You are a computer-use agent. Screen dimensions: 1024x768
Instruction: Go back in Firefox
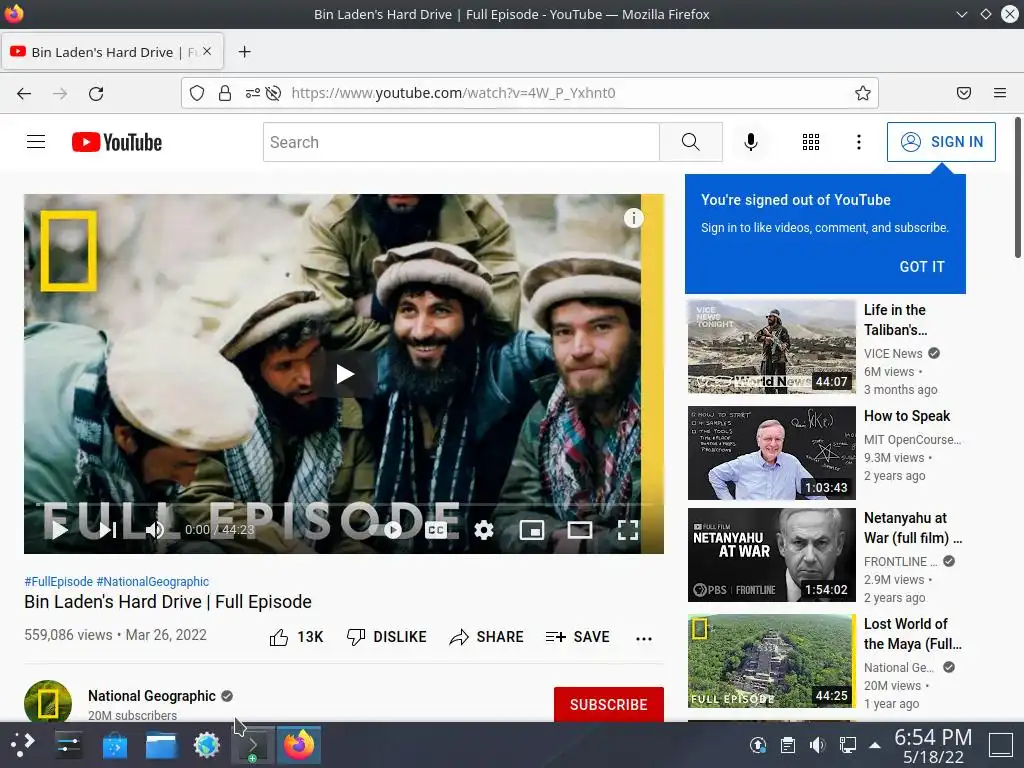click(x=24, y=93)
